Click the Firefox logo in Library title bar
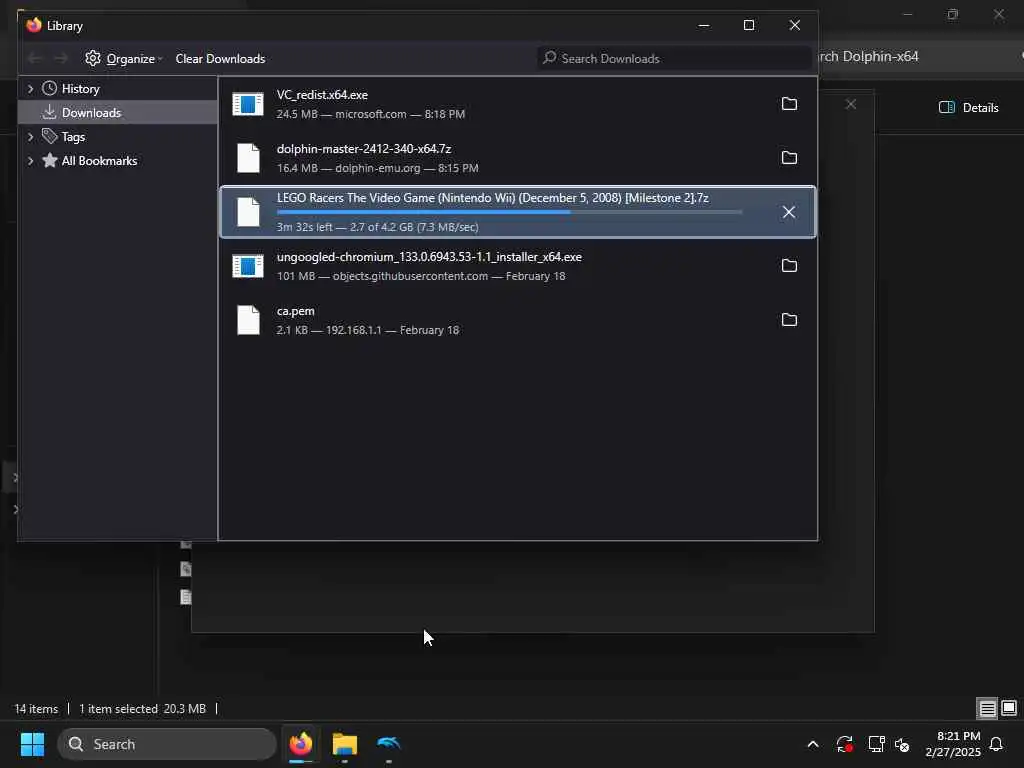 pos(34,25)
